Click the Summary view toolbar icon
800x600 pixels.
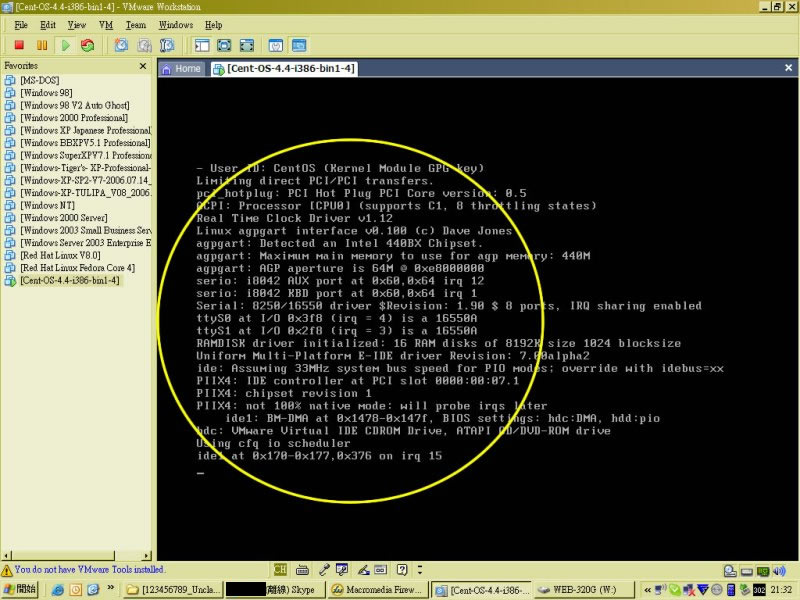pos(276,45)
